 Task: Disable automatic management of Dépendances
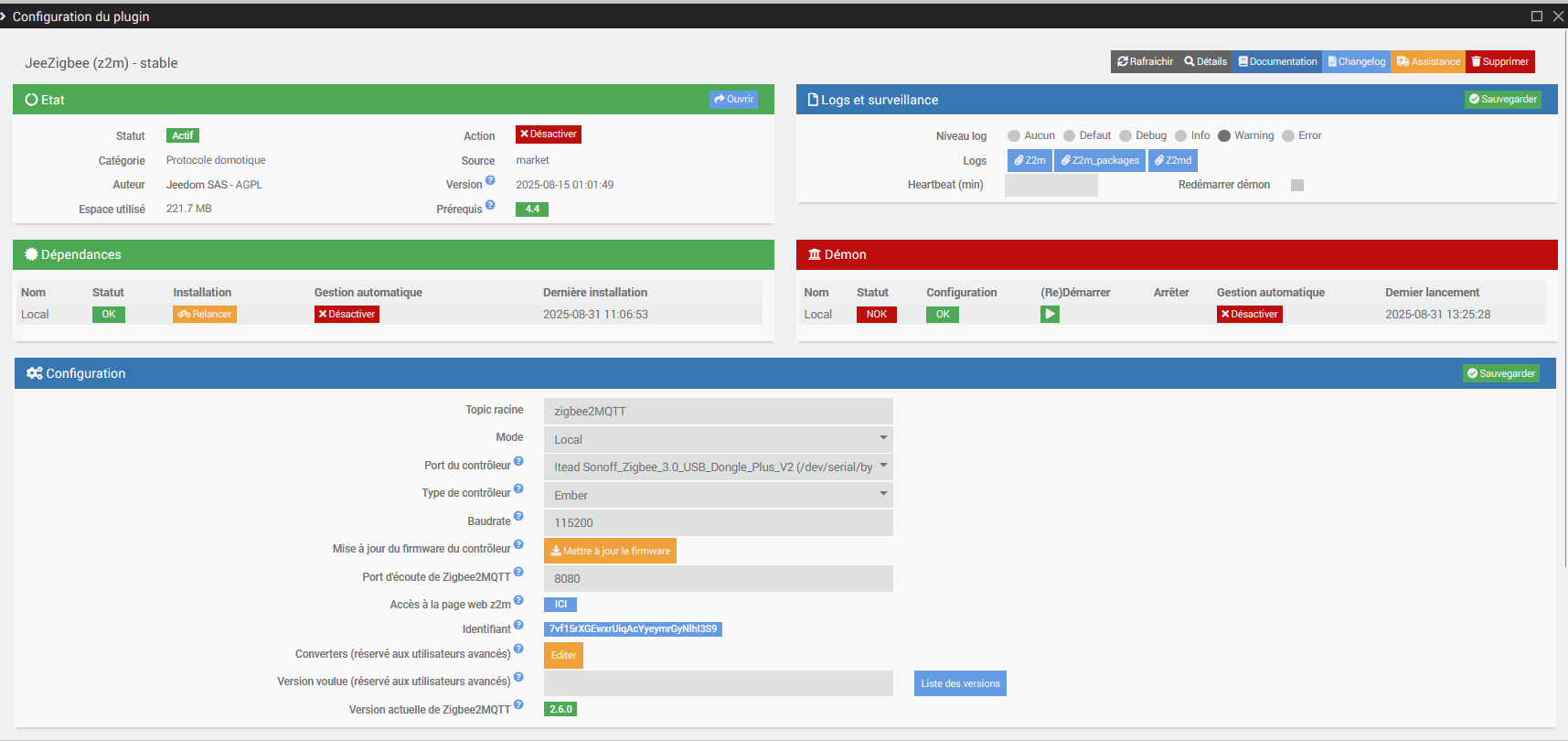pos(347,314)
